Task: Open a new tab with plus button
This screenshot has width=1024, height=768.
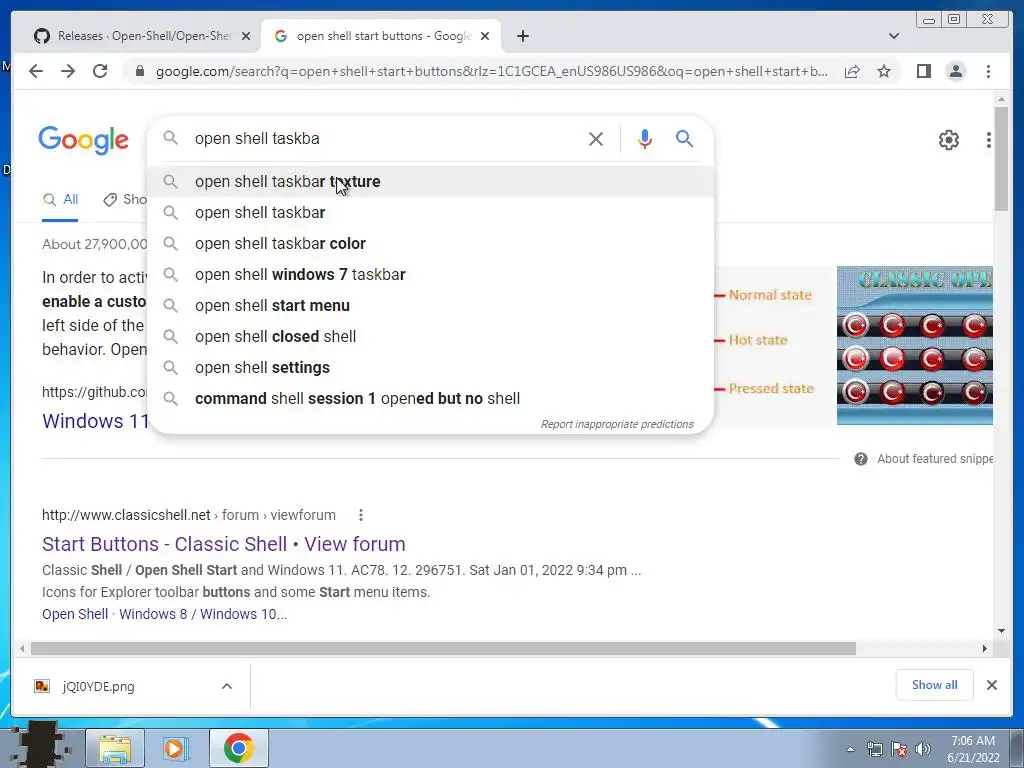Action: [522, 36]
